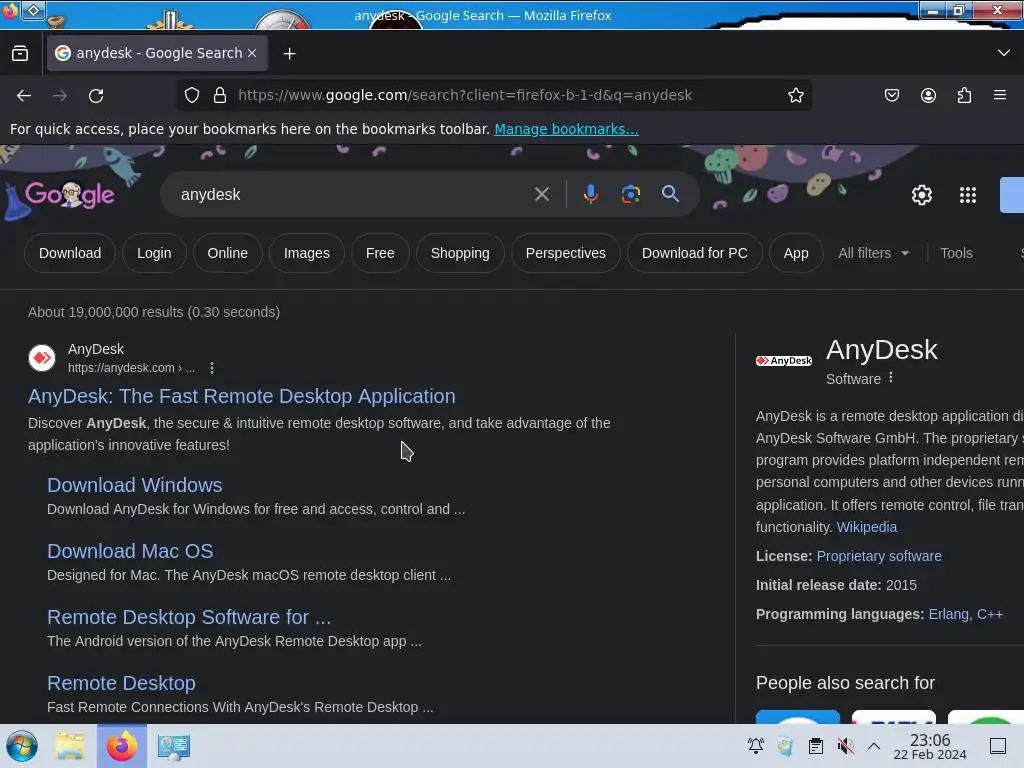The image size is (1024, 768).
Task: Open the Wikipedia link in knowledge panel
Action: click(x=867, y=527)
